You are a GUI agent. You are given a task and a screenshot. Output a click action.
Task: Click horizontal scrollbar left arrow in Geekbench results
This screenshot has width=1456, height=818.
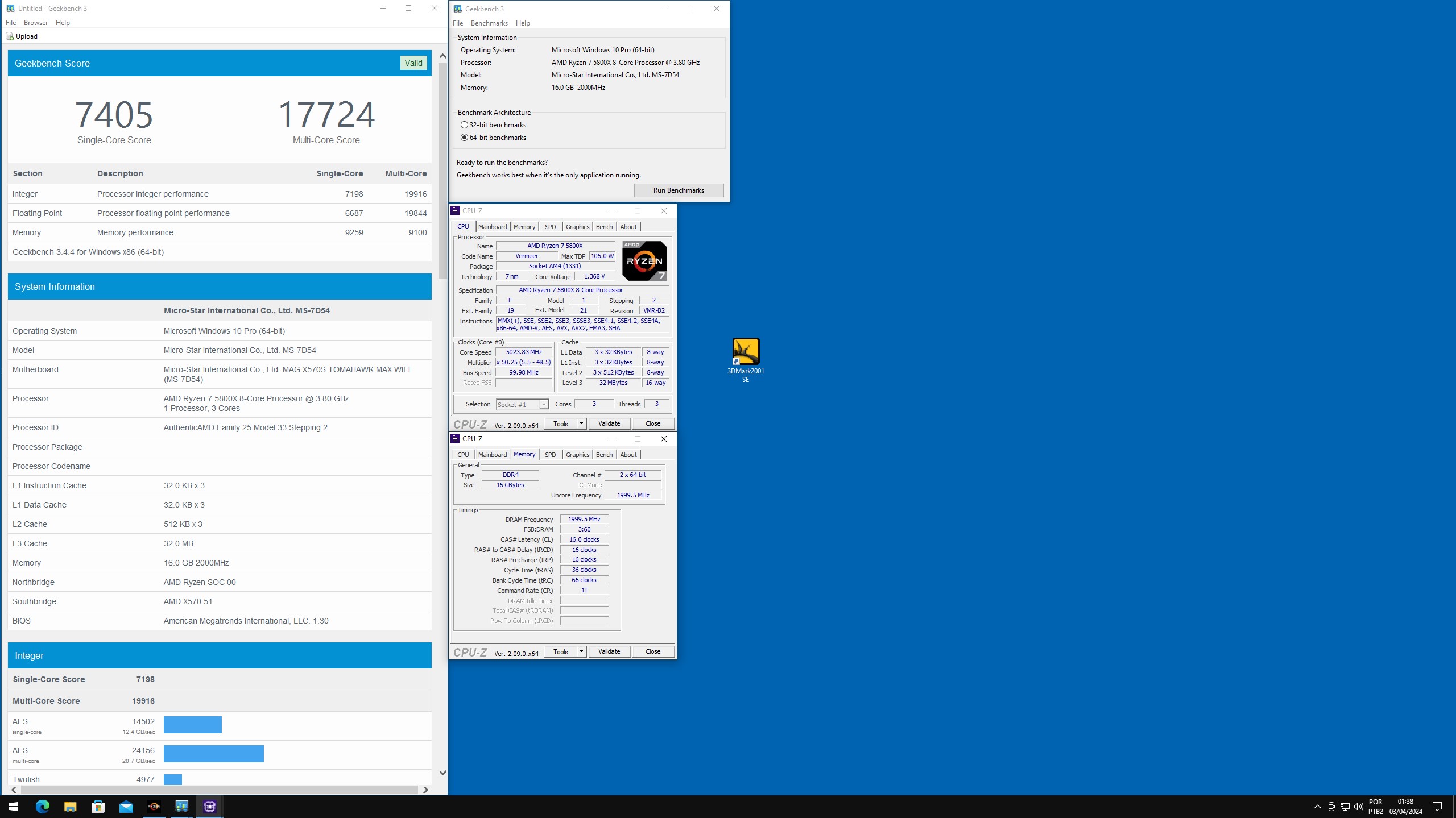point(14,790)
